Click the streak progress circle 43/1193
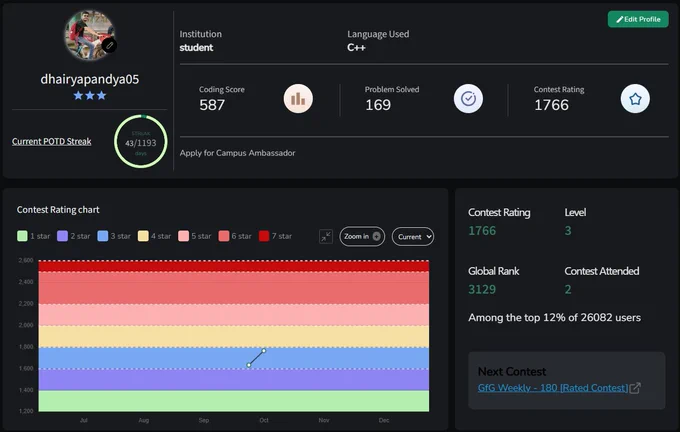This screenshot has width=680, height=432. pyautogui.click(x=141, y=141)
